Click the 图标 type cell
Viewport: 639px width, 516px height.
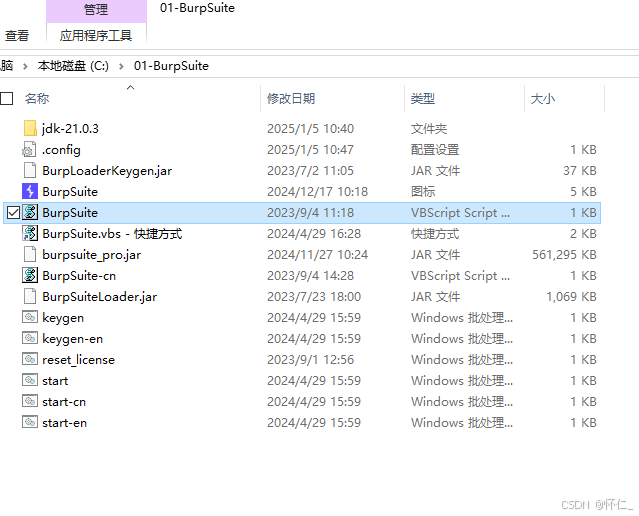click(x=423, y=192)
